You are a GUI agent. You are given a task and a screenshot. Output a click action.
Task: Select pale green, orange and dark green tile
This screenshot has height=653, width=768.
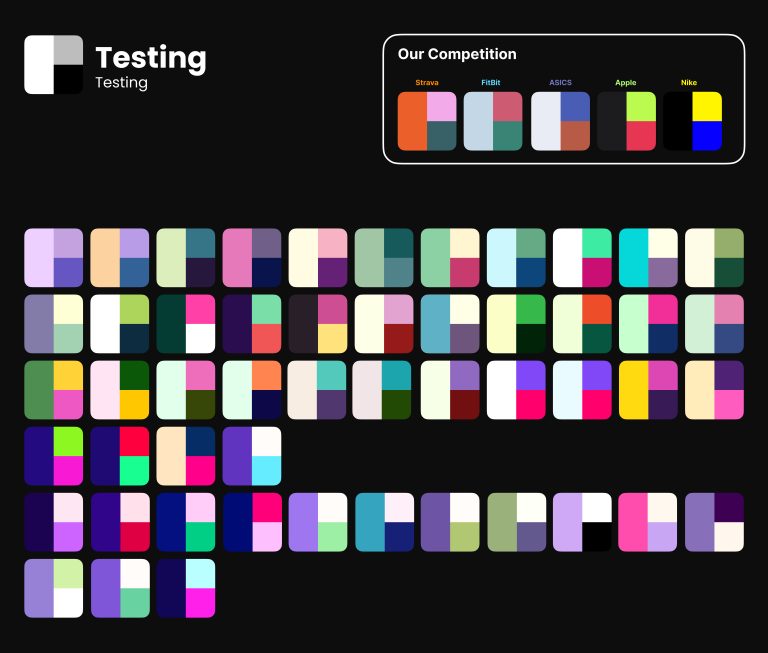582,324
